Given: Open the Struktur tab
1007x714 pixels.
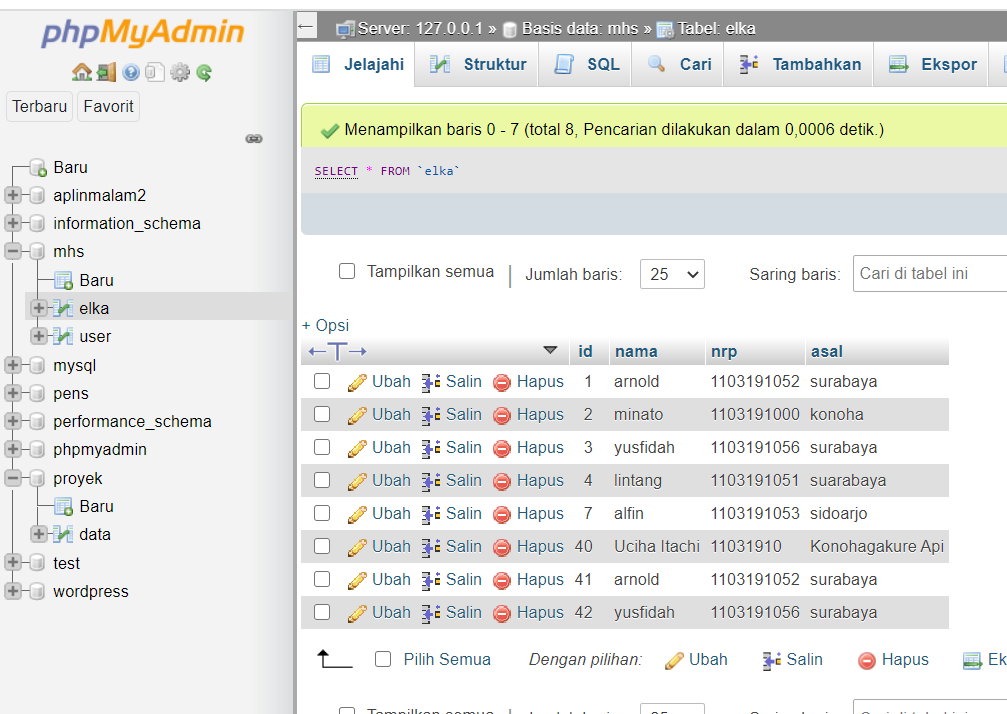Looking at the screenshot, I should [x=477, y=64].
